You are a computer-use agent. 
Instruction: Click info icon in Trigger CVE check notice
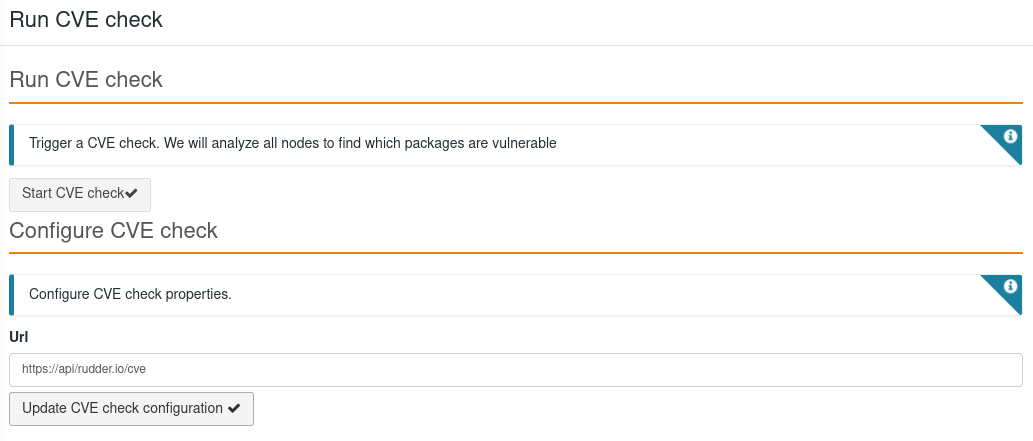click(1010, 135)
